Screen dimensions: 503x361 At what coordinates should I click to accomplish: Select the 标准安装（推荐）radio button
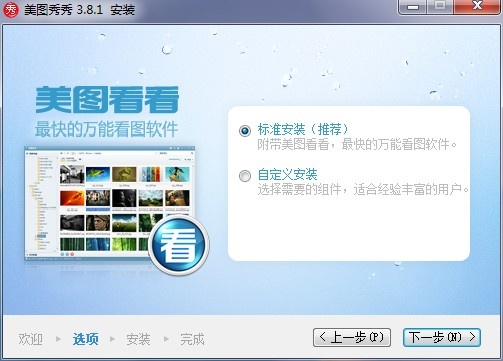tap(245, 130)
